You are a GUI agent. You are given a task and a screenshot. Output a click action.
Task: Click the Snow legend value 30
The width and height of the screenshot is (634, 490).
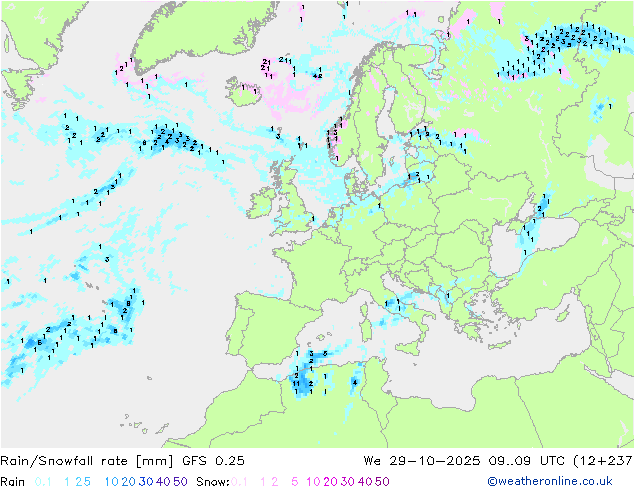(x=347, y=482)
